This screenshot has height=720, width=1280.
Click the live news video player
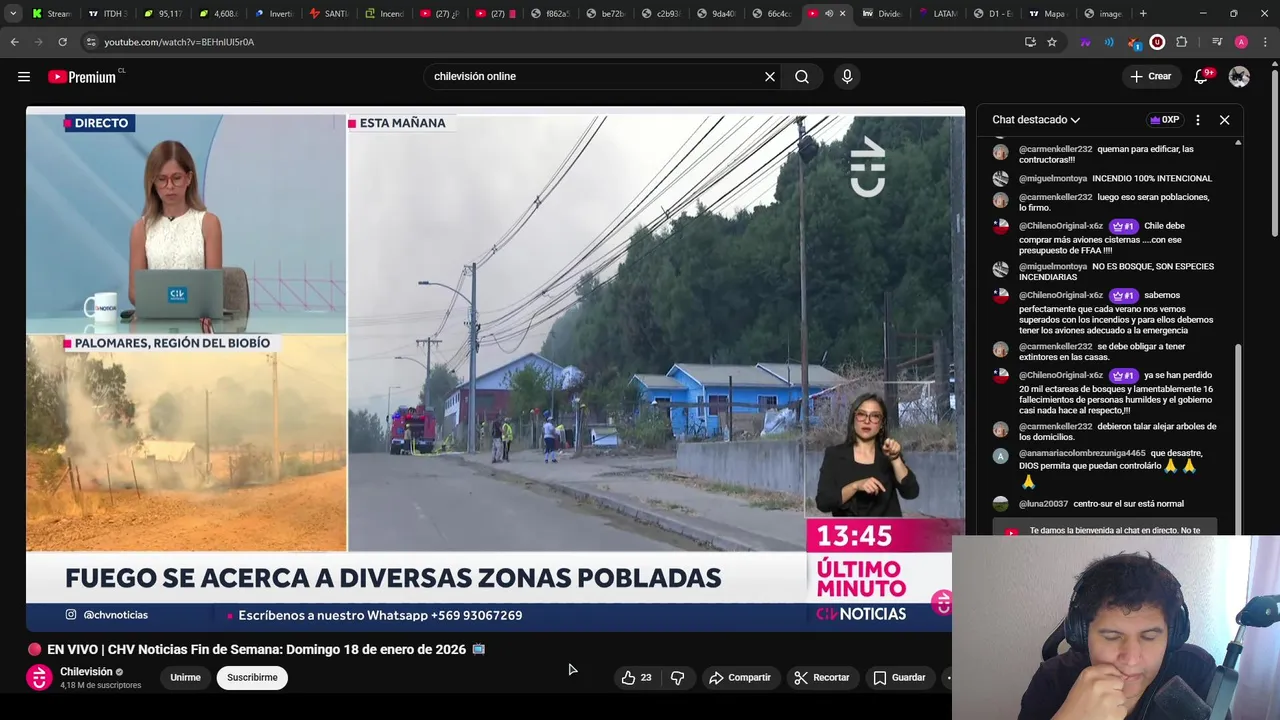pyautogui.click(x=495, y=368)
